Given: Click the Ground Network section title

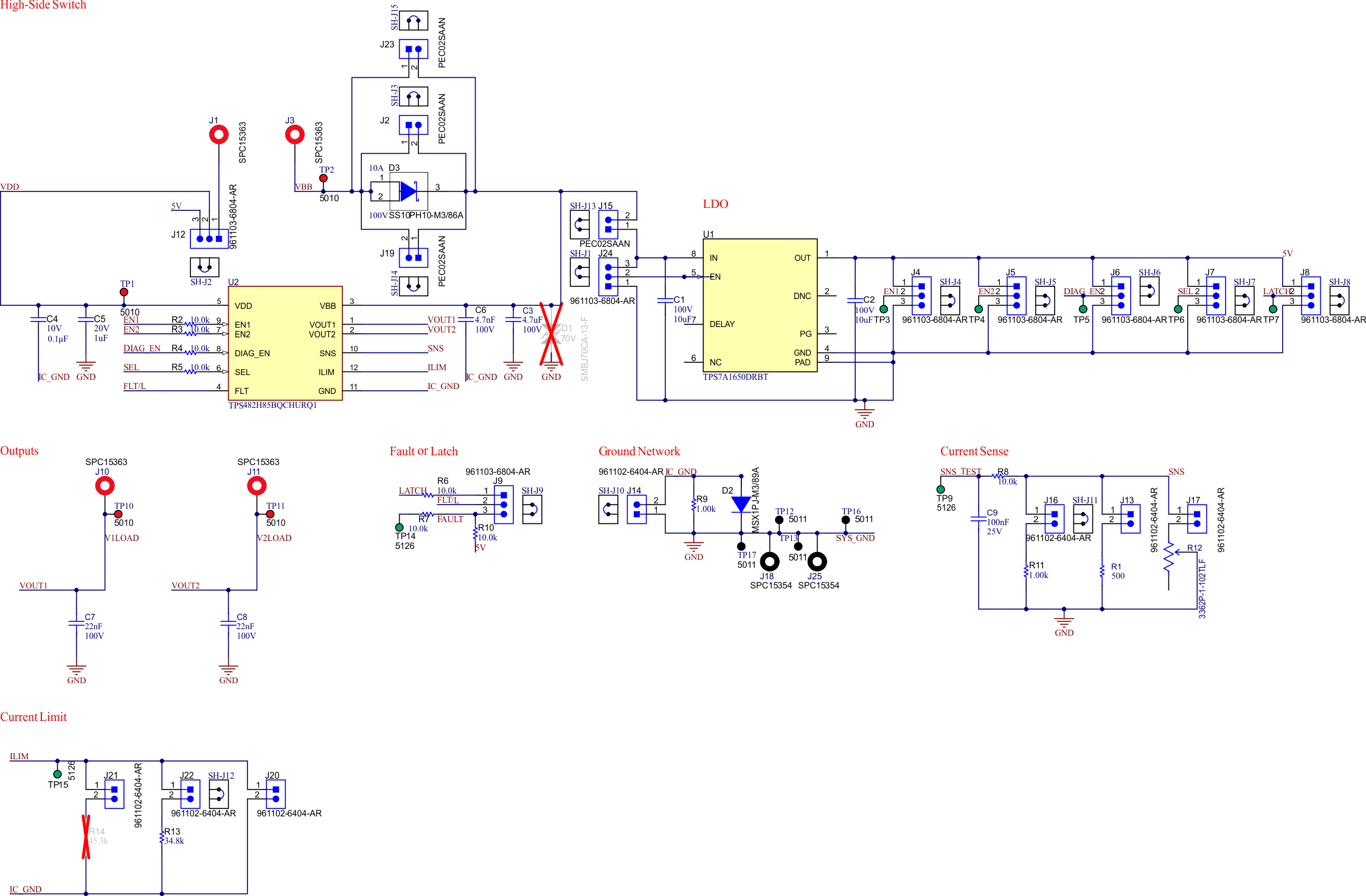Looking at the screenshot, I should point(639,451).
